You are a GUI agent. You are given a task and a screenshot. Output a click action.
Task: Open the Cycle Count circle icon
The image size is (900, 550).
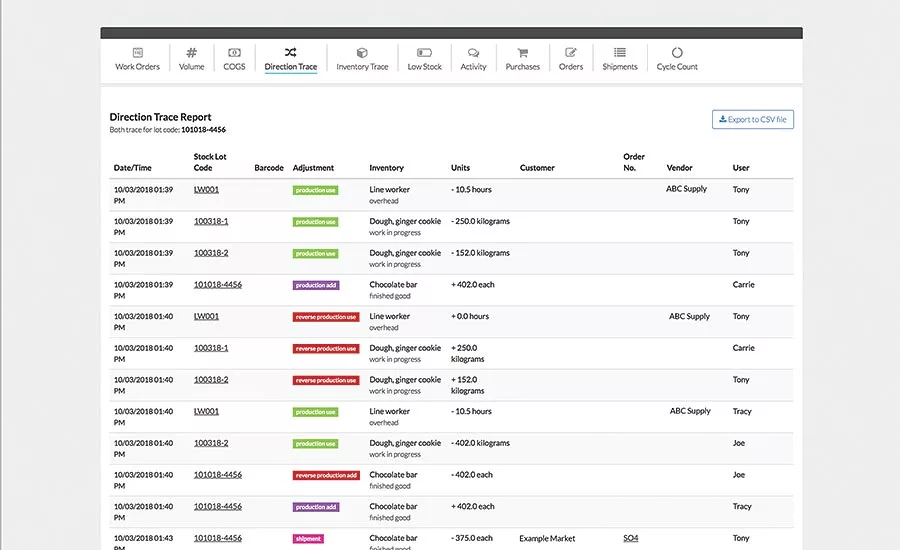pos(677,53)
